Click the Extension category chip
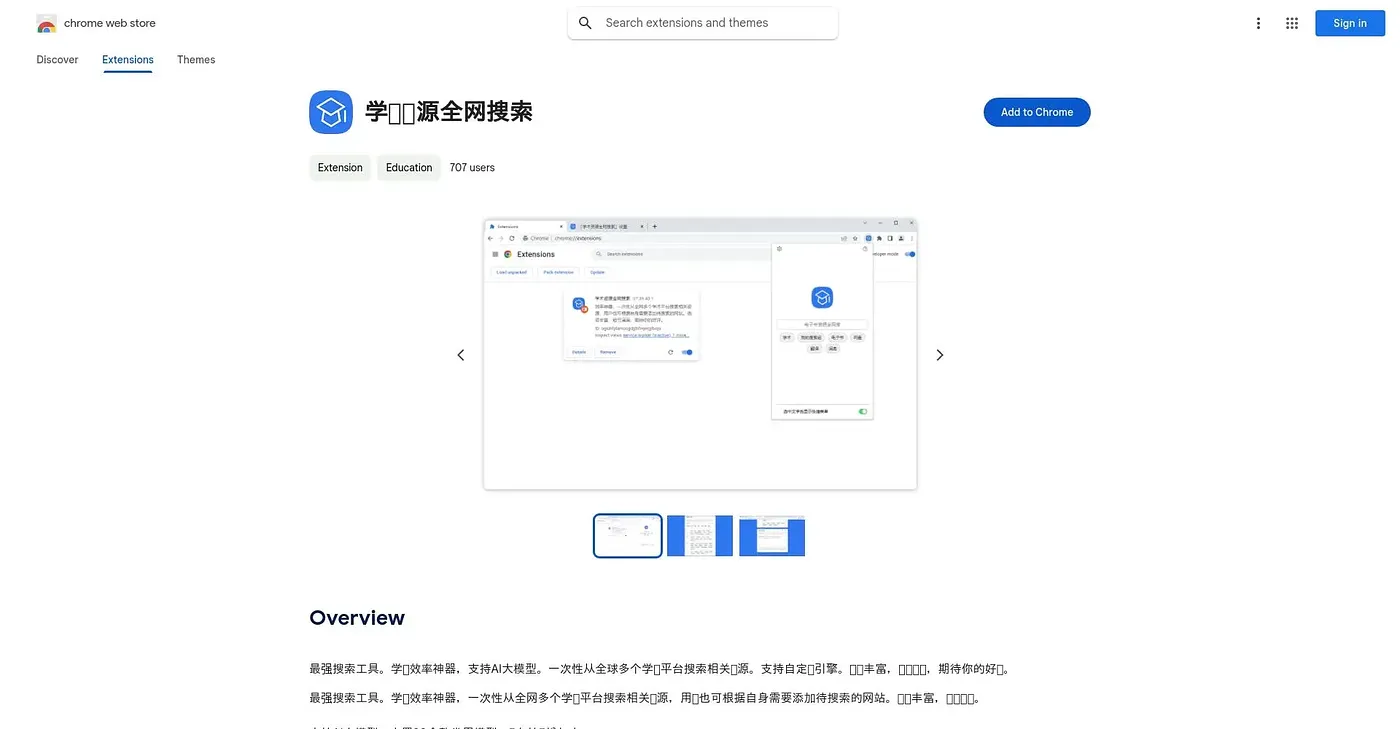This screenshot has height=729, width=1400. 340,168
